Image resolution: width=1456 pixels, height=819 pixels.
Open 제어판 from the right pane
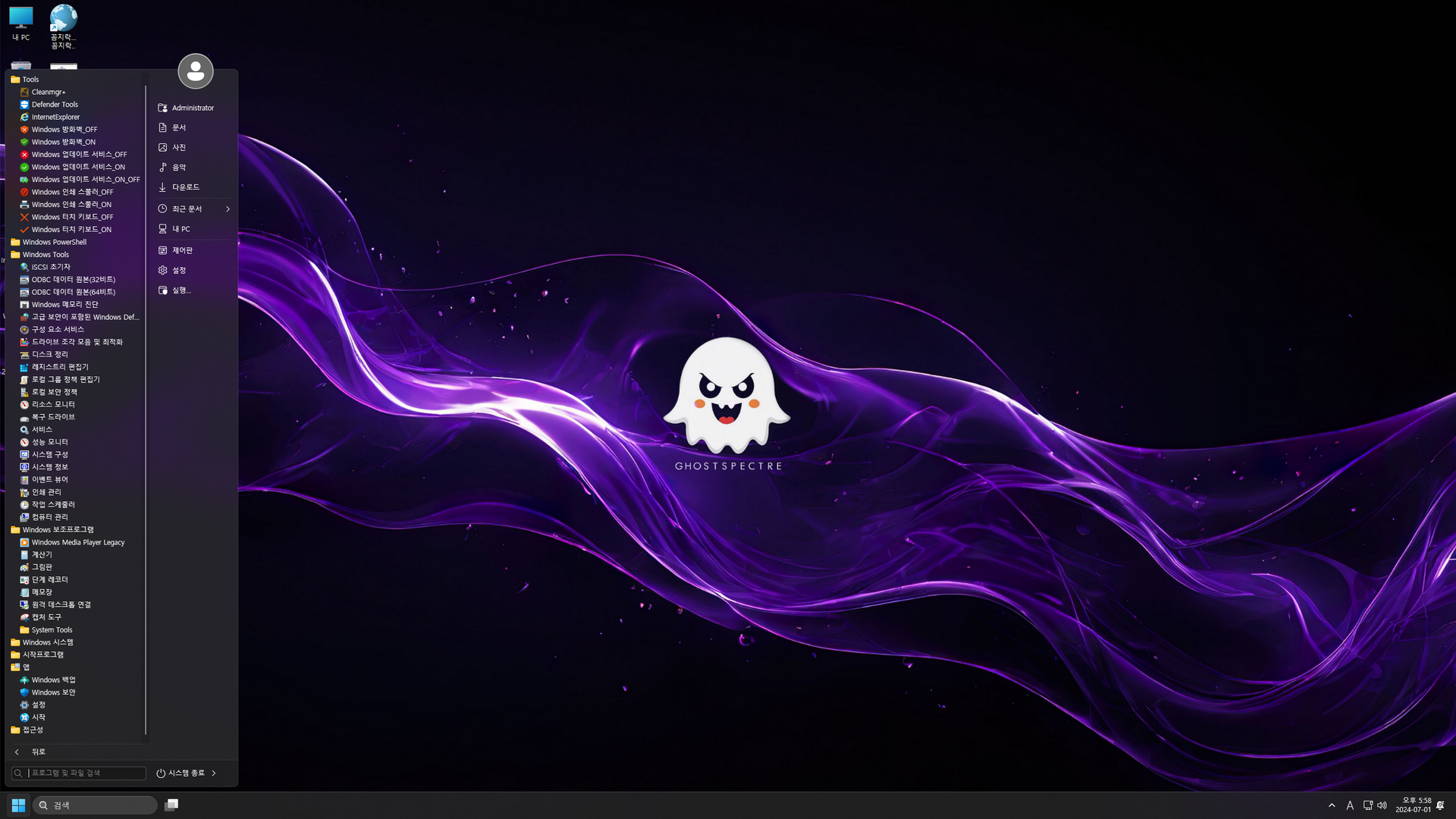(x=182, y=250)
